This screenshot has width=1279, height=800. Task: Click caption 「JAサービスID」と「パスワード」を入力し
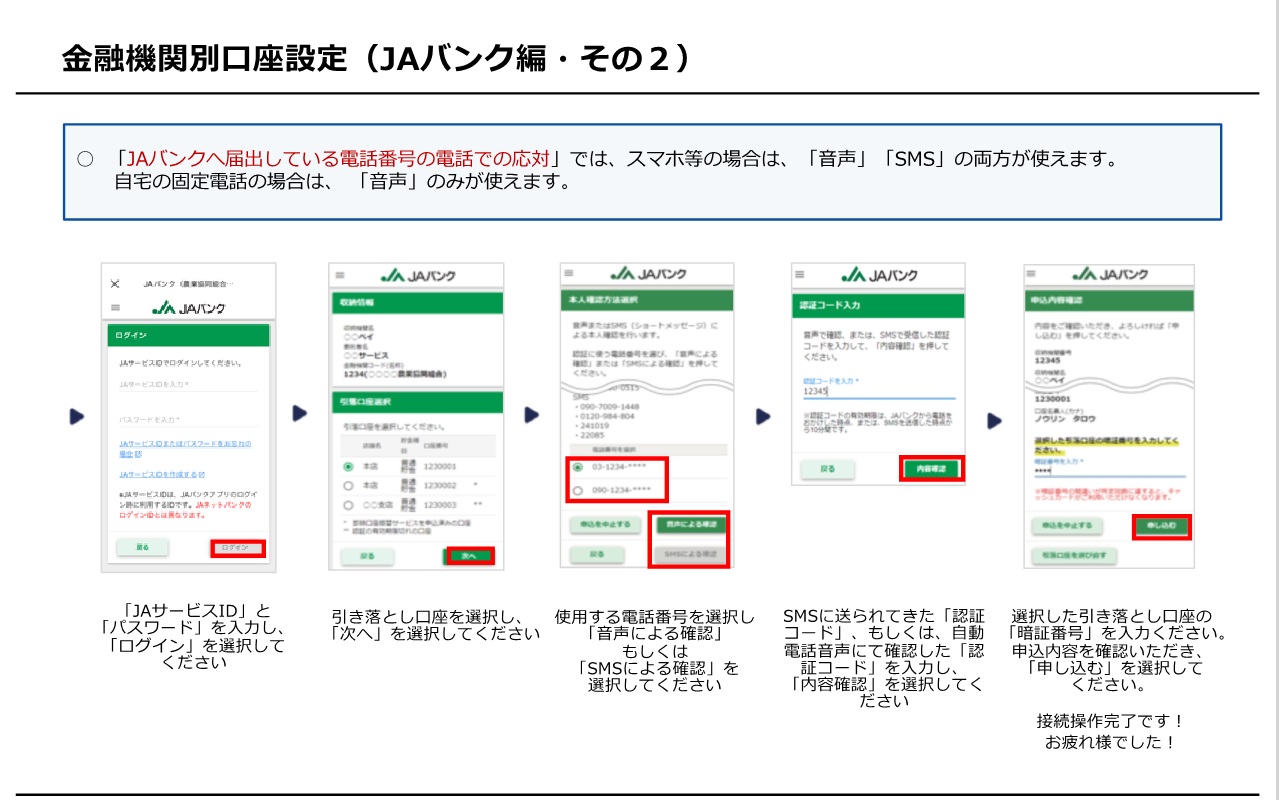[x=193, y=619]
